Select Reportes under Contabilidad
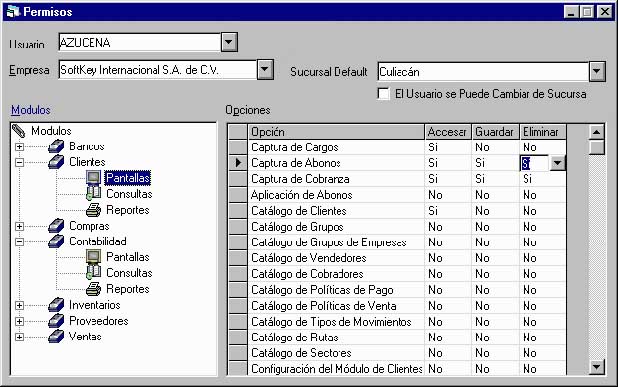This screenshot has height=387, width=618. point(128,289)
